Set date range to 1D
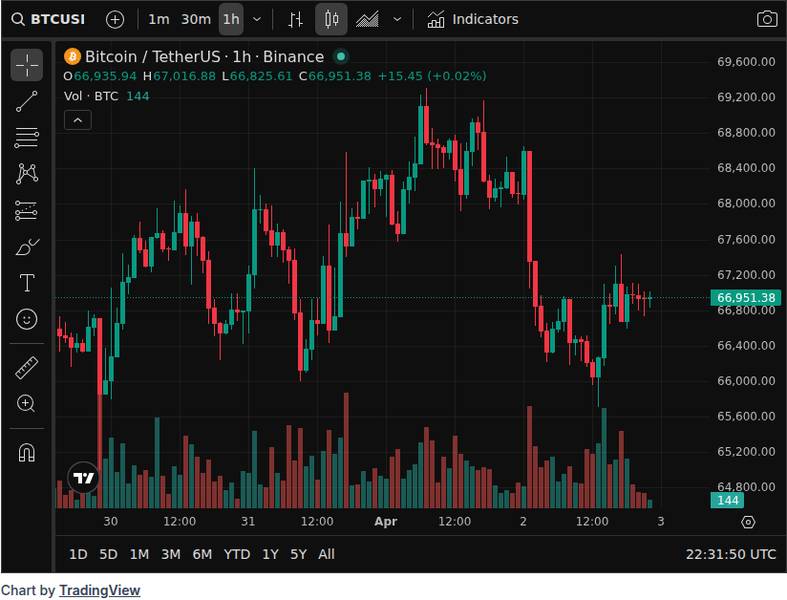787x600 pixels. click(78, 554)
